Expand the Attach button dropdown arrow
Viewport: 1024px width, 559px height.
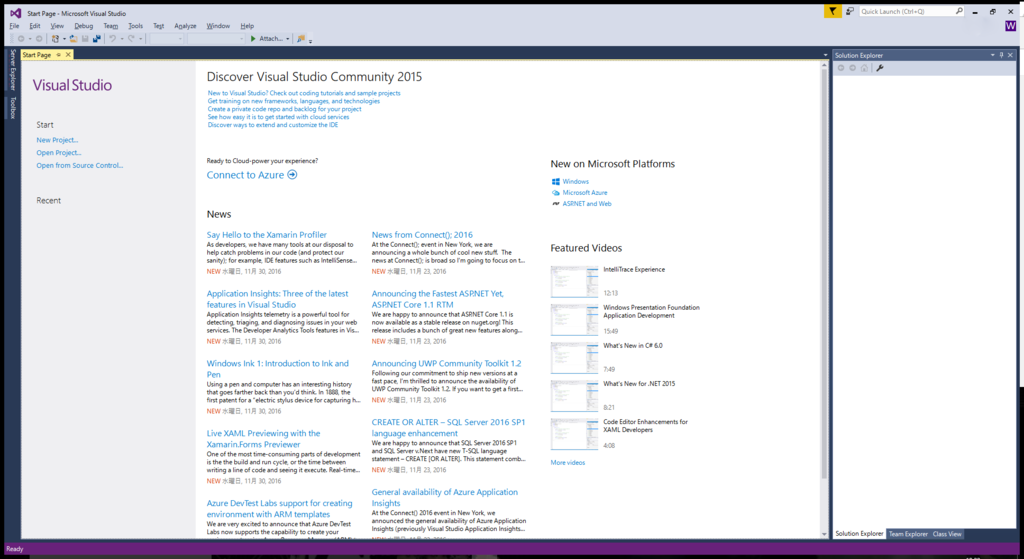tap(287, 39)
